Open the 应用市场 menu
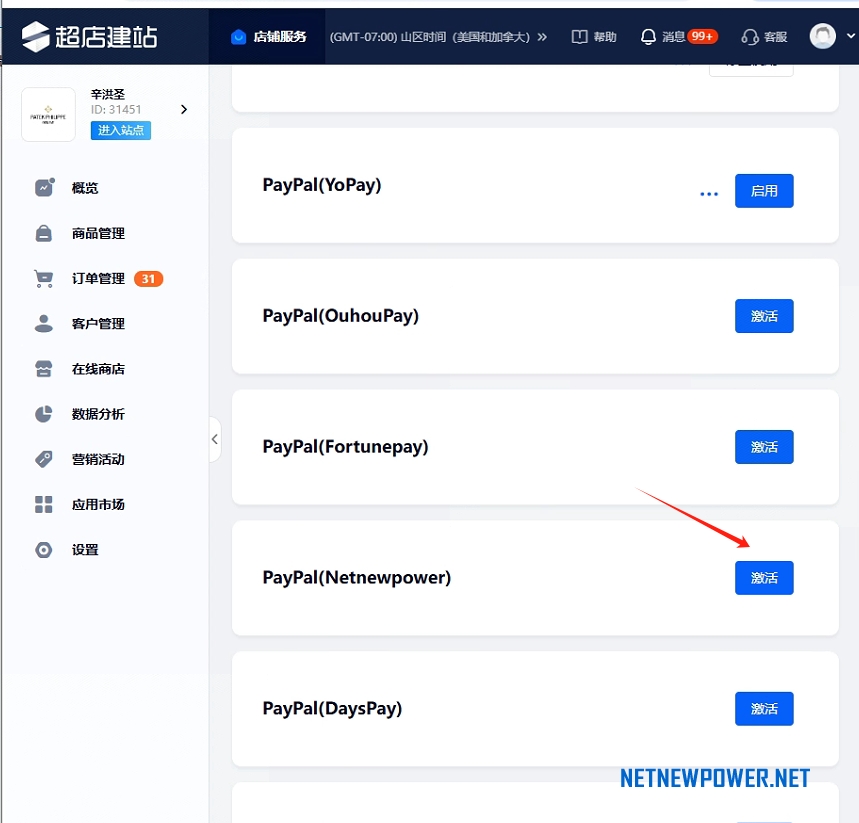Viewport: 859px width, 823px height. tap(98, 504)
